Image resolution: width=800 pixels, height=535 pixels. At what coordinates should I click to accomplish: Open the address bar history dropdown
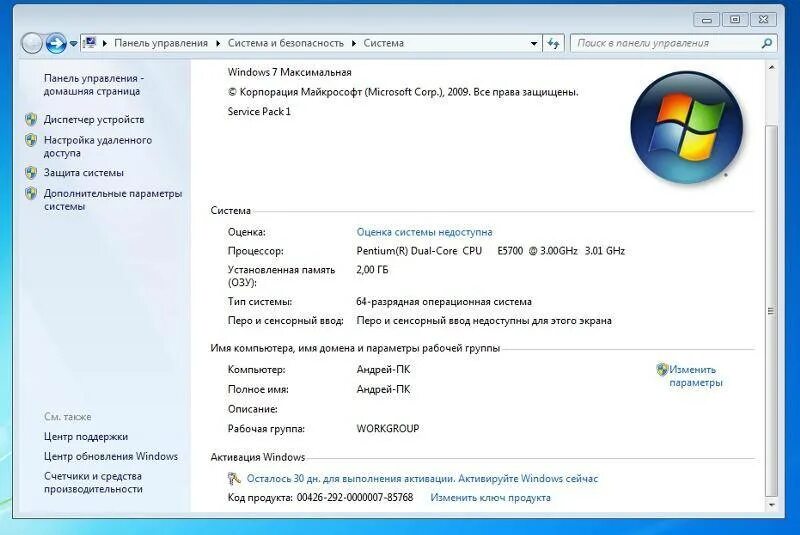(x=534, y=43)
